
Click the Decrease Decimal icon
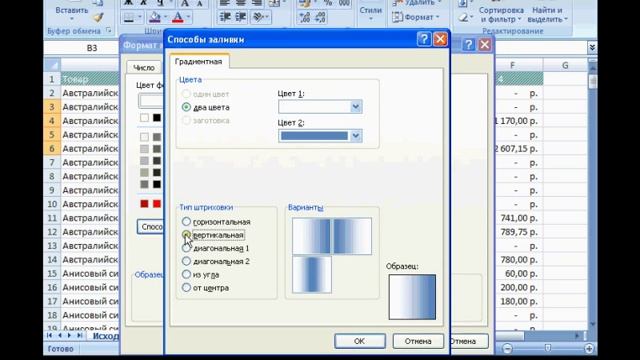tap(320, 17)
